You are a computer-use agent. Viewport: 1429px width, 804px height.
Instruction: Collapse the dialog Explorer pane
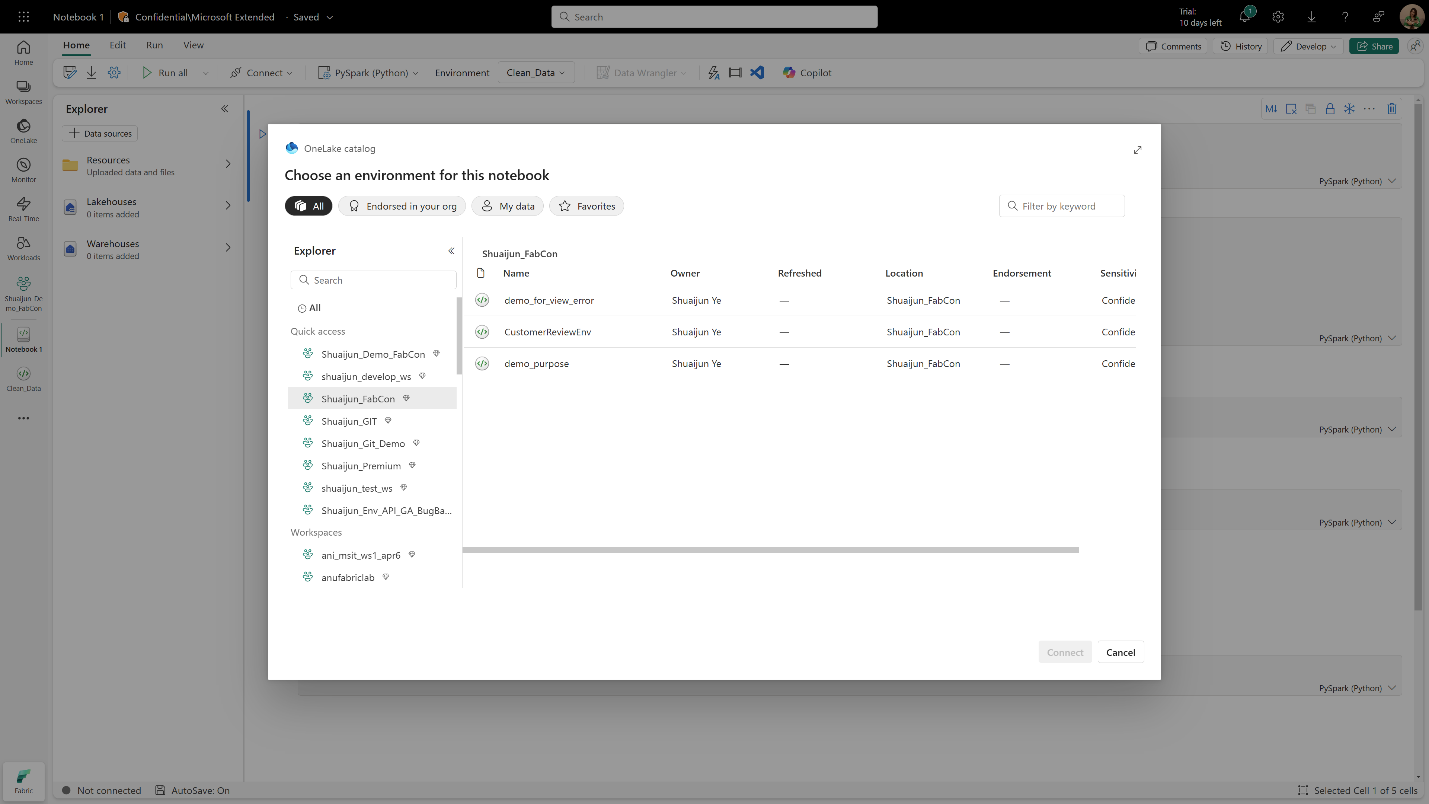(451, 251)
